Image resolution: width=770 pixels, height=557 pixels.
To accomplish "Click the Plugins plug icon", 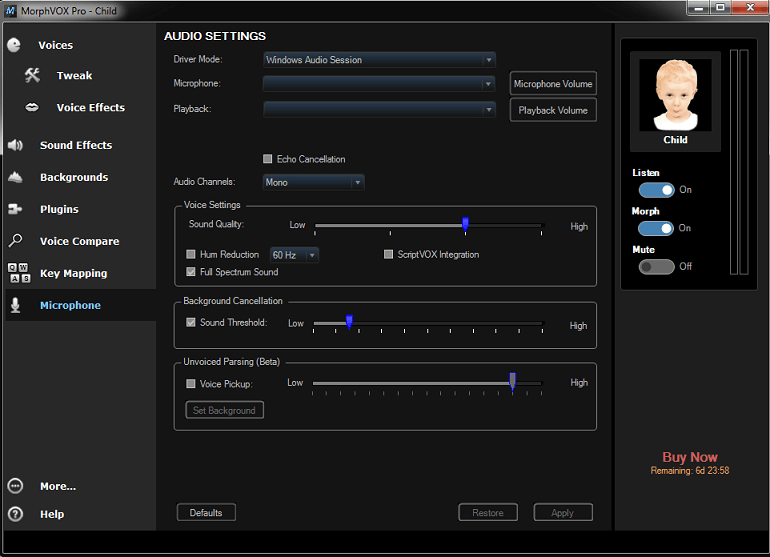I will 15,209.
